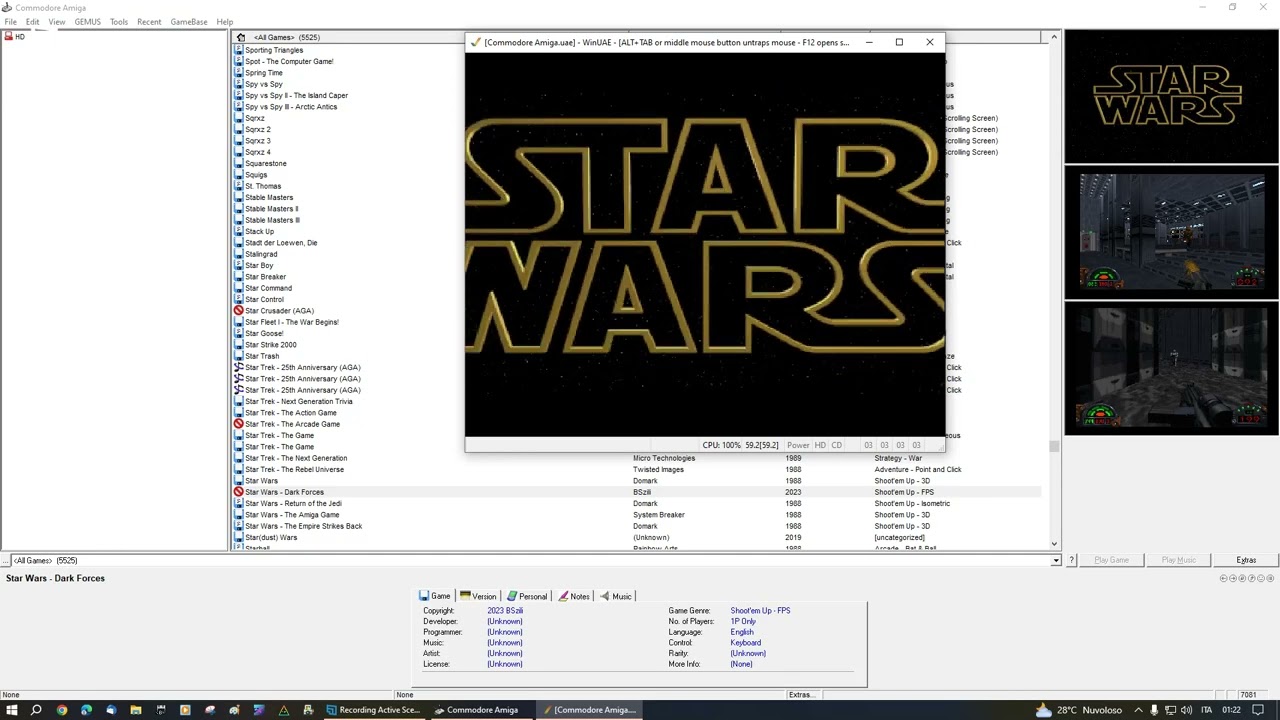Switch to the Music tab
The image size is (1280, 720).
tap(616, 596)
